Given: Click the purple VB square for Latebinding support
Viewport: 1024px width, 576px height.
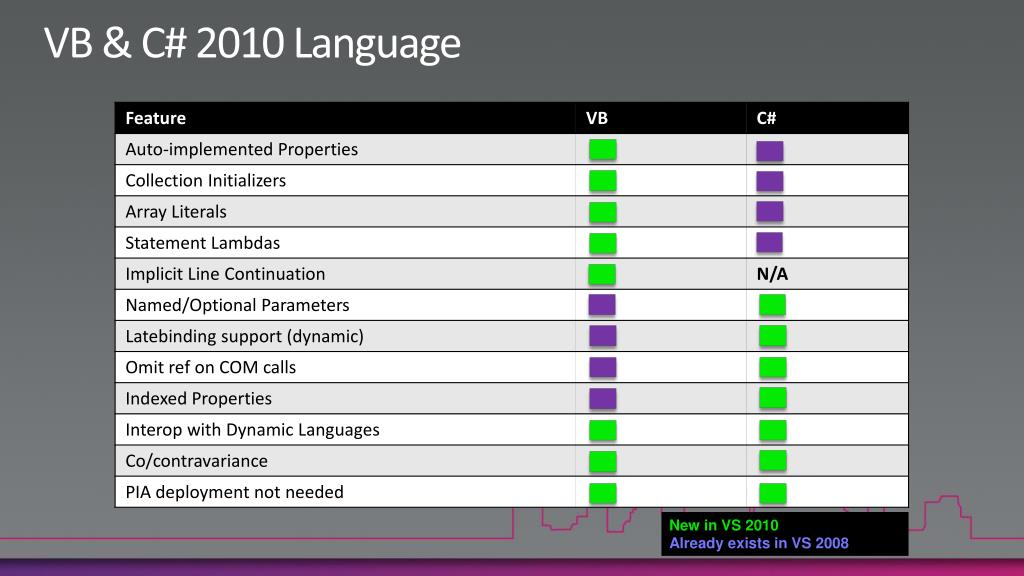Looking at the screenshot, I should click(602, 336).
